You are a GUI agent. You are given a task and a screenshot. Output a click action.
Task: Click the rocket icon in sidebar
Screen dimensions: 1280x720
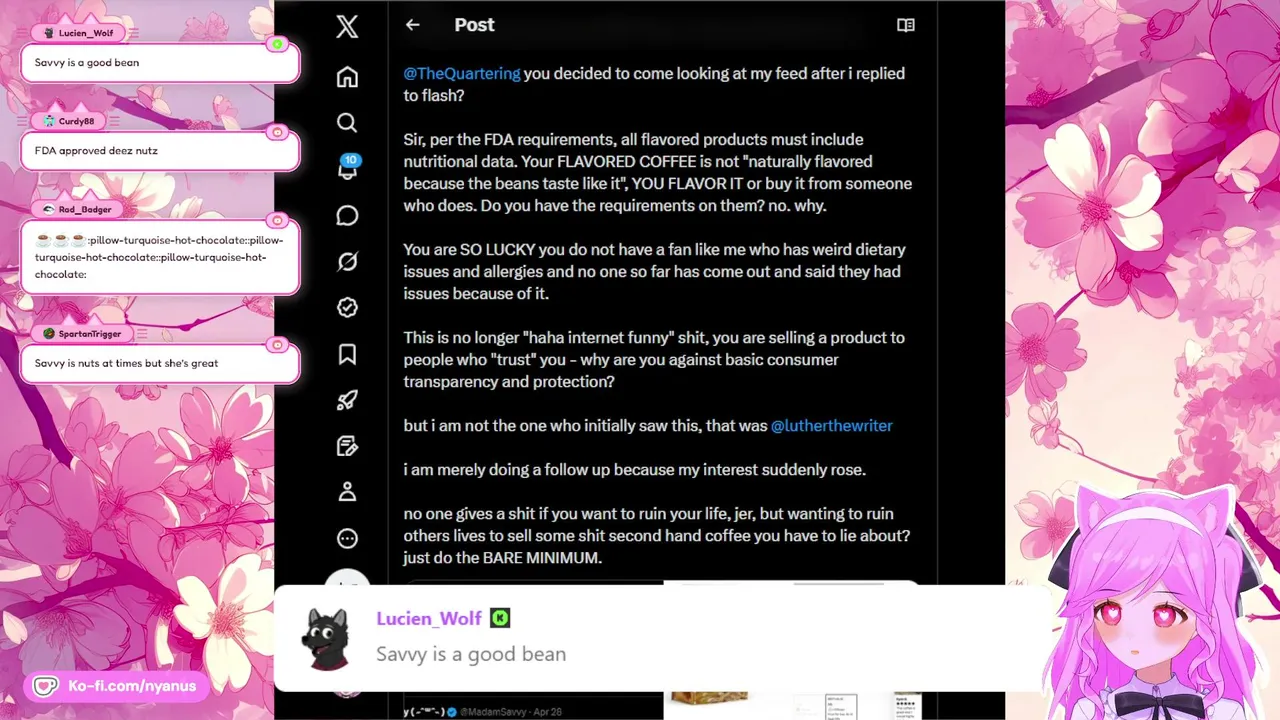pos(347,400)
